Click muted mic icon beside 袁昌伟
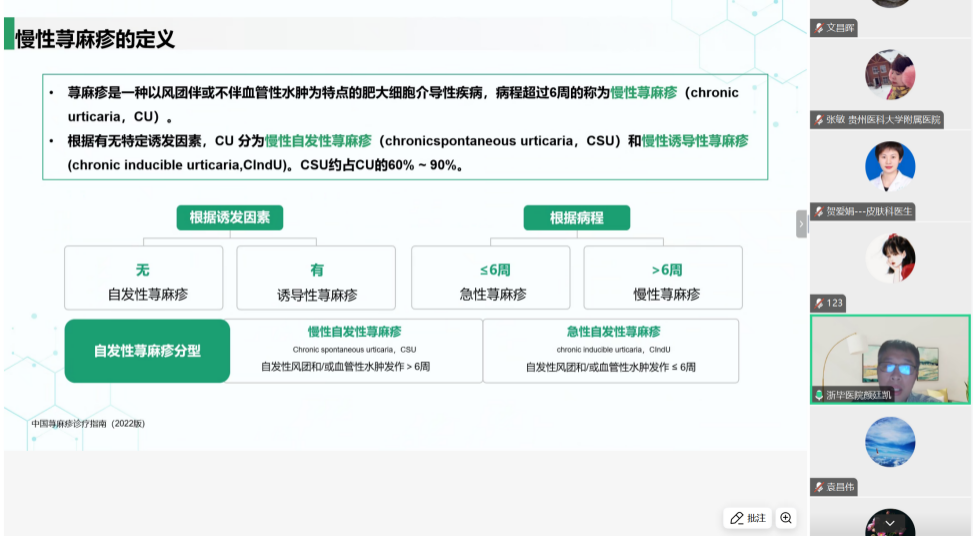This screenshot has width=974, height=536. tap(819, 487)
